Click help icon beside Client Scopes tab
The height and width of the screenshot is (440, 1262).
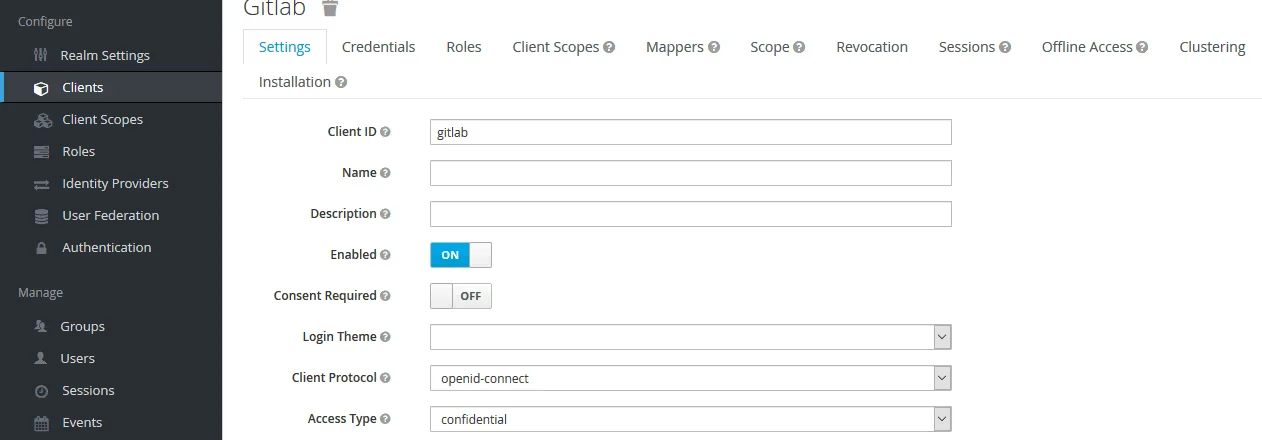point(609,47)
